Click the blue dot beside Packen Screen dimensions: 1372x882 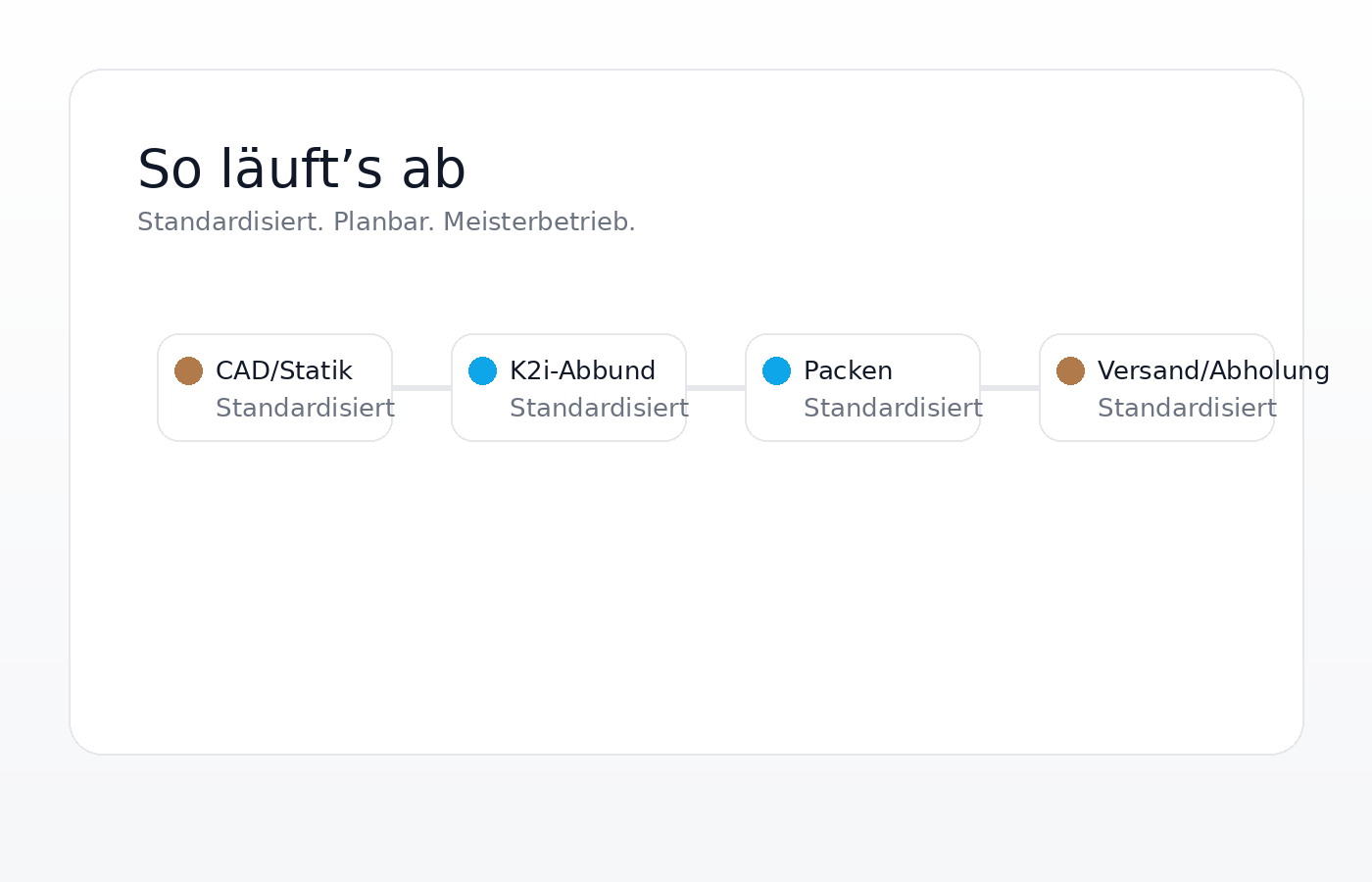coord(776,371)
